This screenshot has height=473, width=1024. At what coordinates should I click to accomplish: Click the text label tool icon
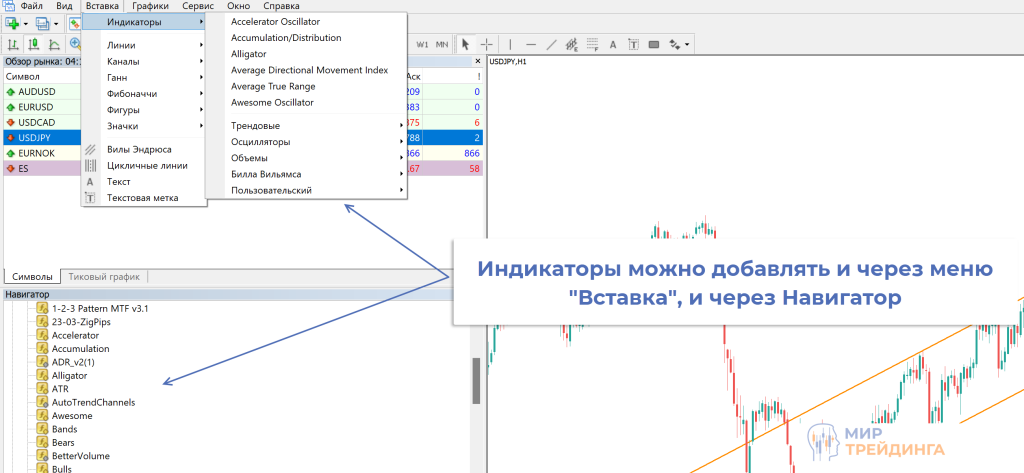pos(633,44)
